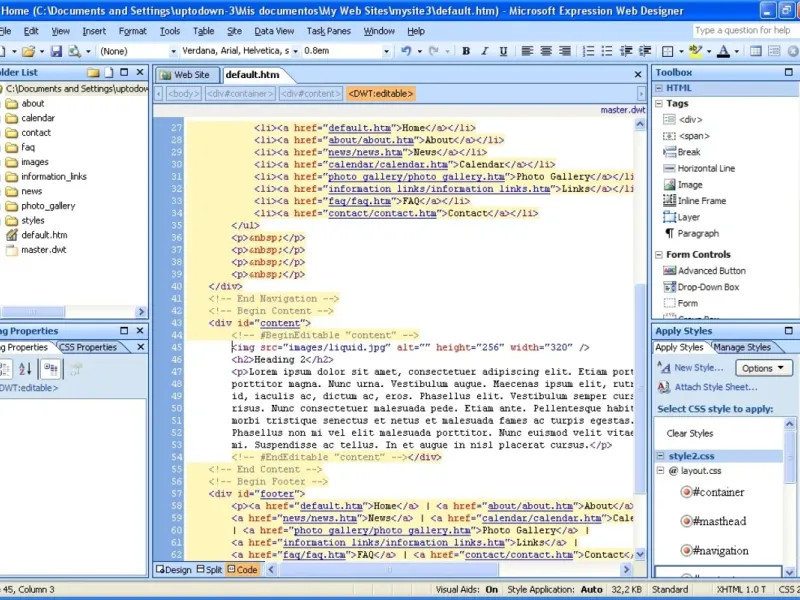
Task: Apply bulleted list formatting
Action: 607,51
